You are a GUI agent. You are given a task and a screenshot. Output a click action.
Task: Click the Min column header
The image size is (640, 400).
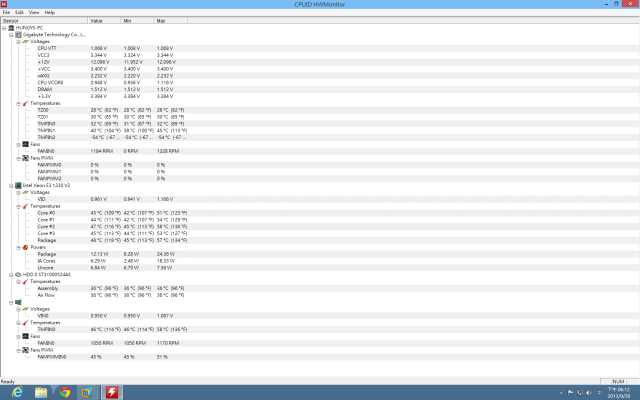tap(138, 20)
